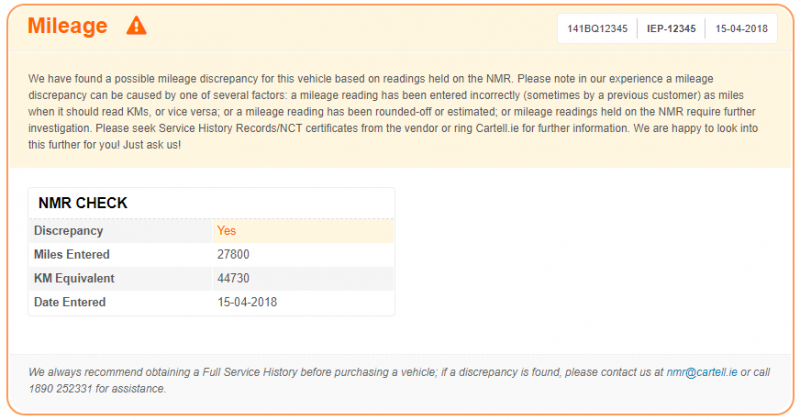
Task: Click the NMR CHECK table heading
Action: click(x=83, y=203)
